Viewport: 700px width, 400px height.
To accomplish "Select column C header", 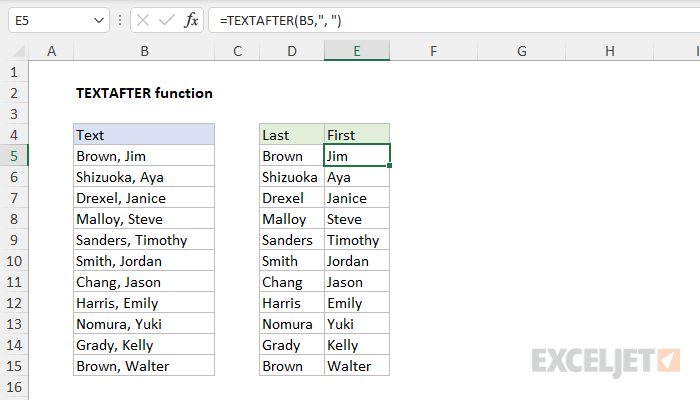I will point(237,51).
